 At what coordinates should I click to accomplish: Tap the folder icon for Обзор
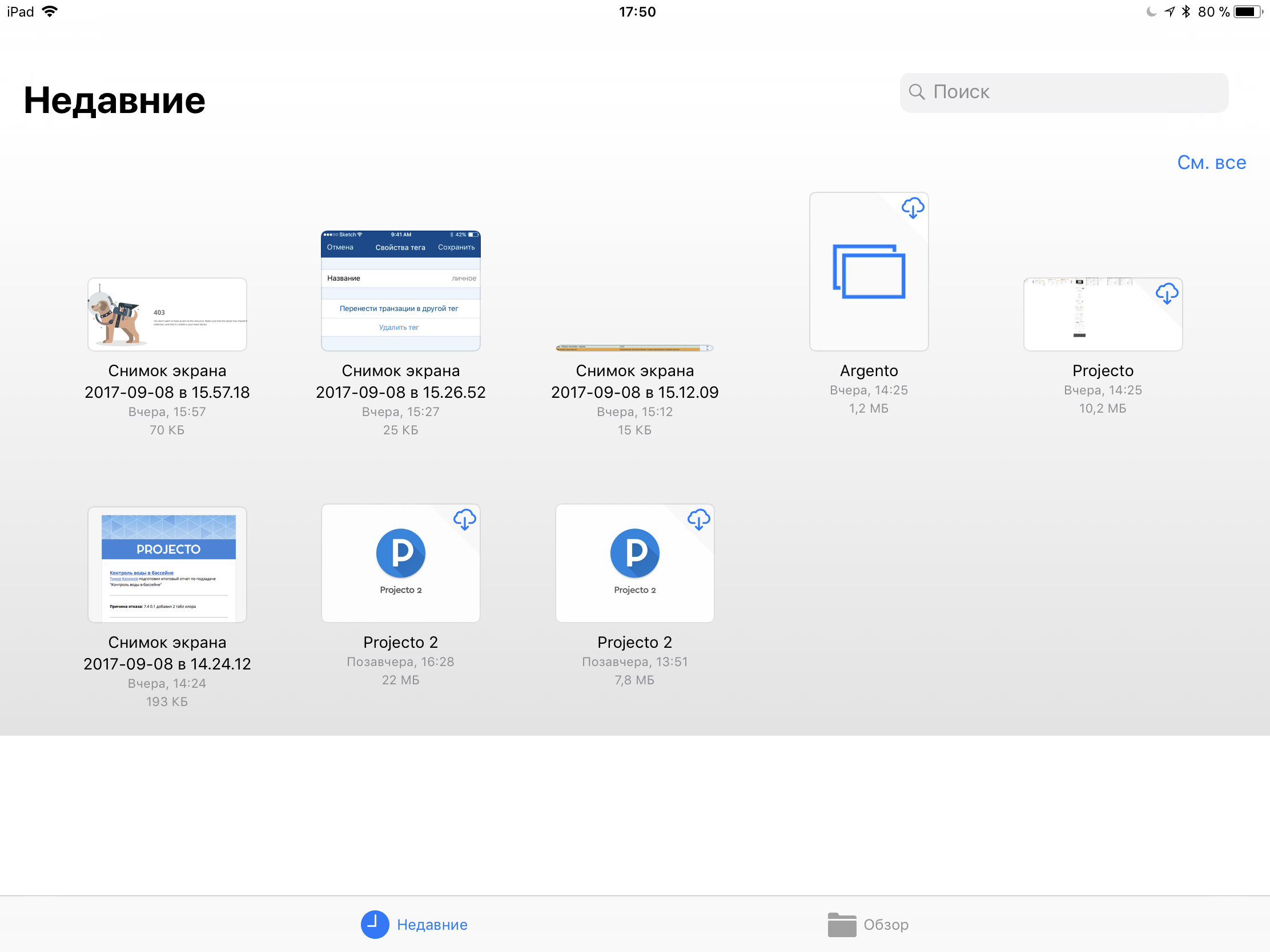coord(841,925)
